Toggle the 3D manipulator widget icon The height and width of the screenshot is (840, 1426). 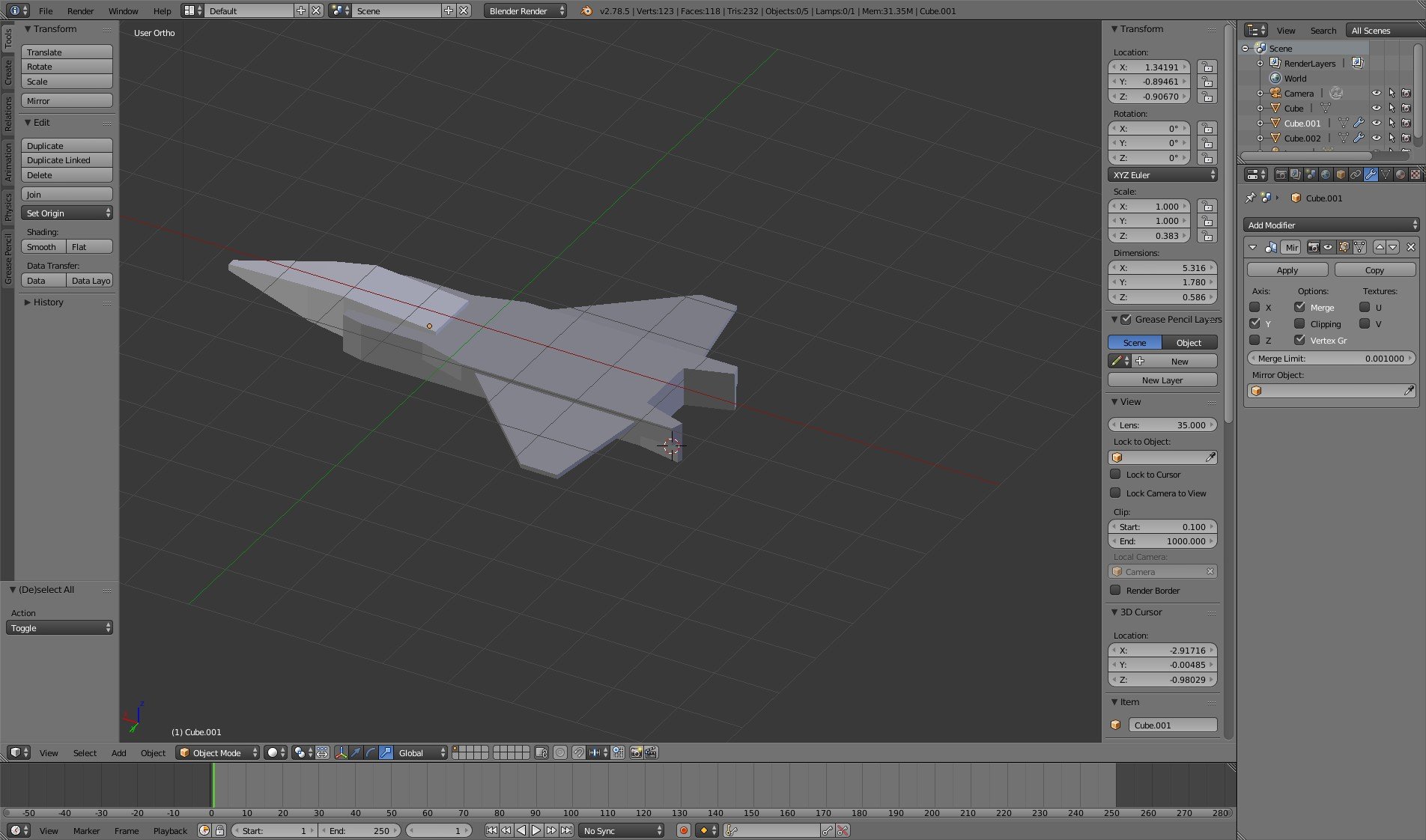click(341, 752)
